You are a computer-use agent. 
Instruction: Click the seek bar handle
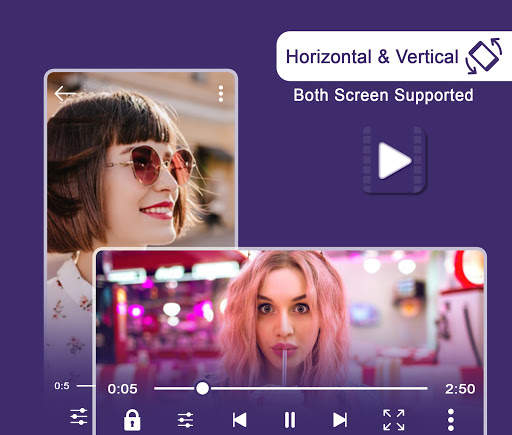(202, 388)
